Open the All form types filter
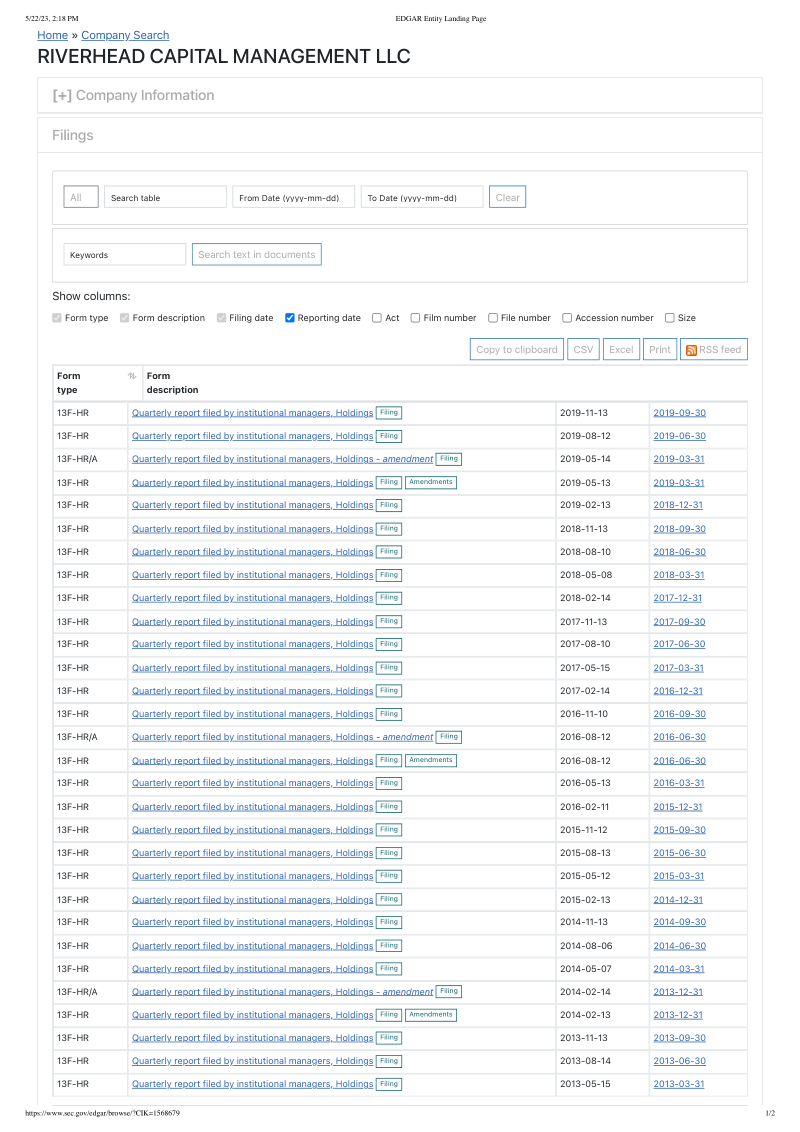This screenshot has height=1132, width=800. 81,197
